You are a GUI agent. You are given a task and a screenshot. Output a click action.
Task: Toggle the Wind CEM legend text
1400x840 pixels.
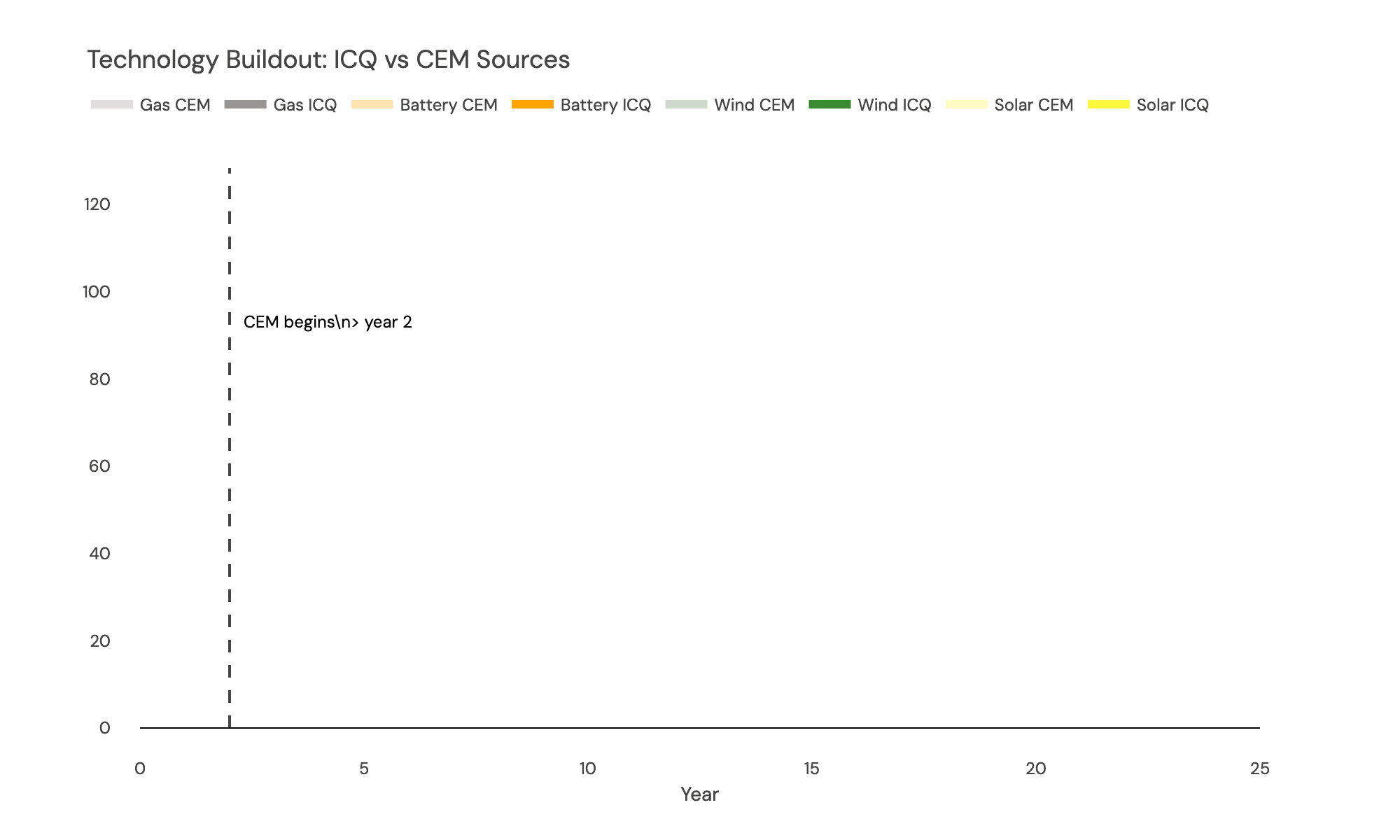(x=755, y=105)
